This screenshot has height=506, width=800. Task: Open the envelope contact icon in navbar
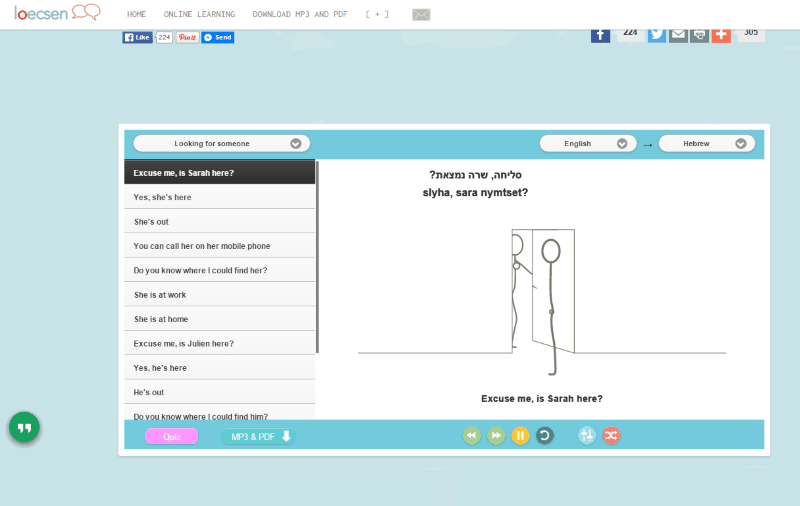point(421,15)
